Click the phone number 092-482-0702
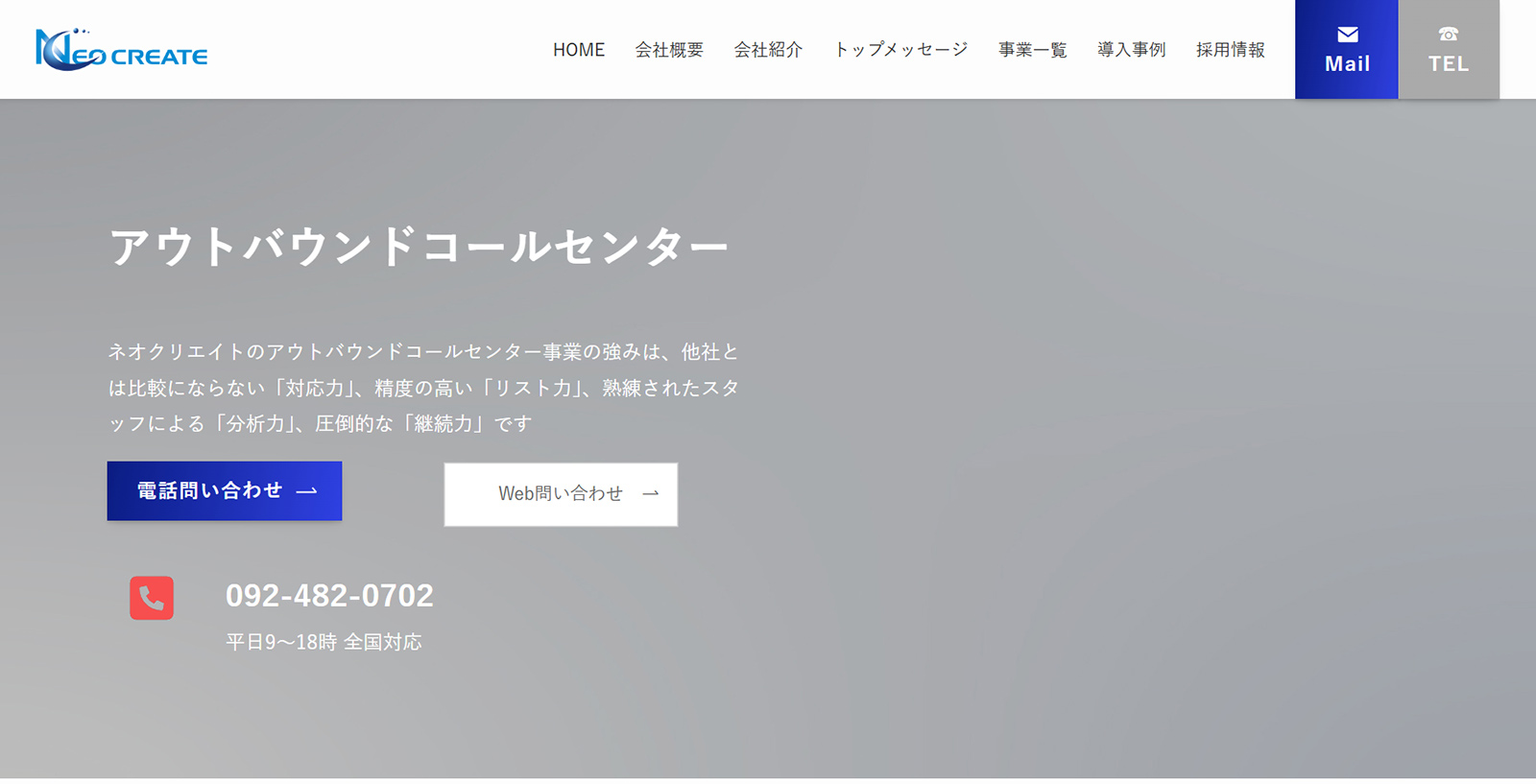 pos(329,596)
